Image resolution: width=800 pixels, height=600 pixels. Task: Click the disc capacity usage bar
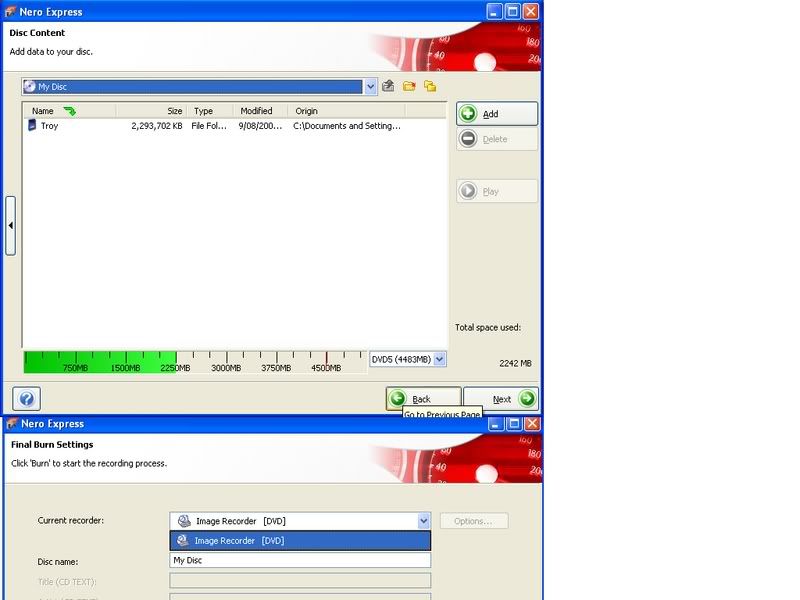tap(195, 362)
